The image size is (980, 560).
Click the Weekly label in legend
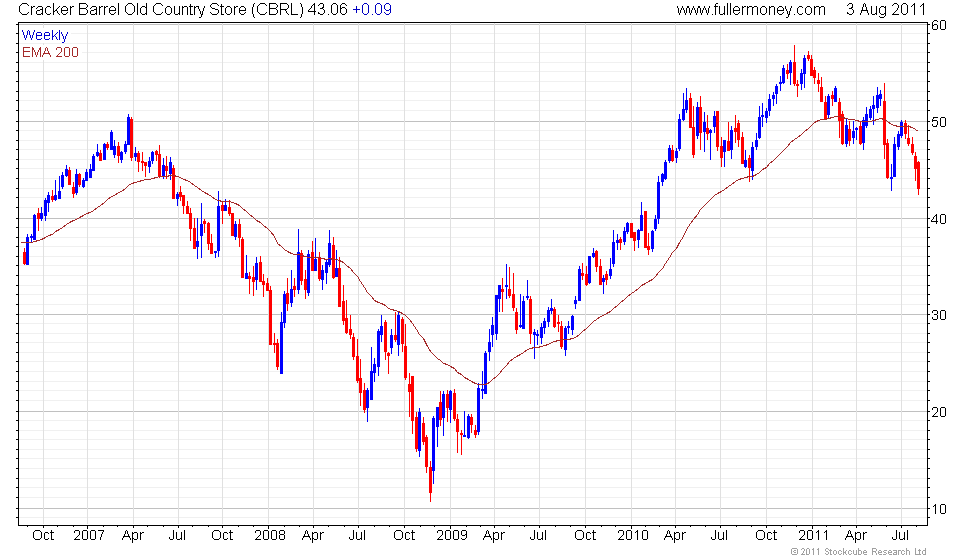[44, 36]
